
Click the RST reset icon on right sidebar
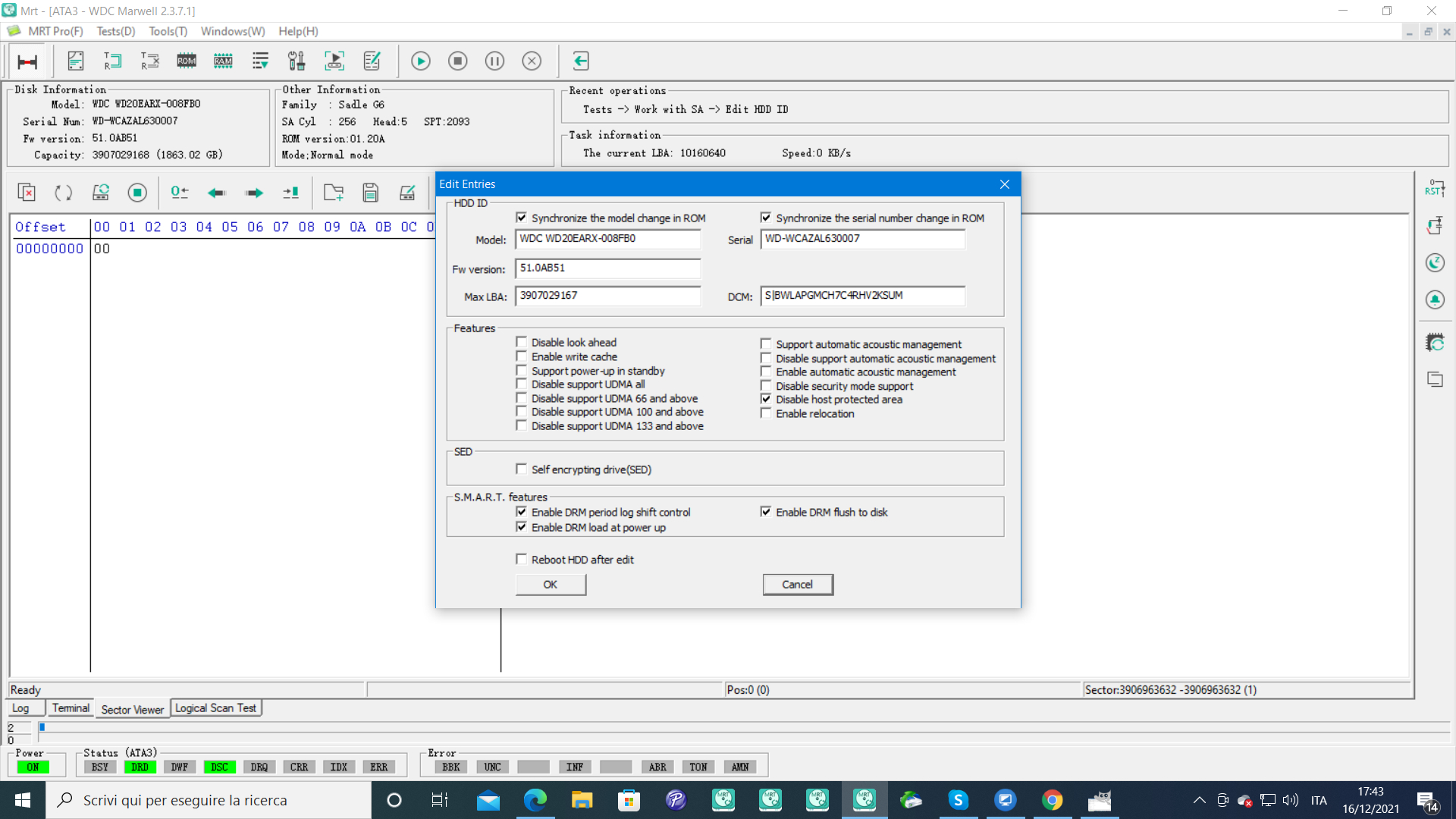(1435, 188)
